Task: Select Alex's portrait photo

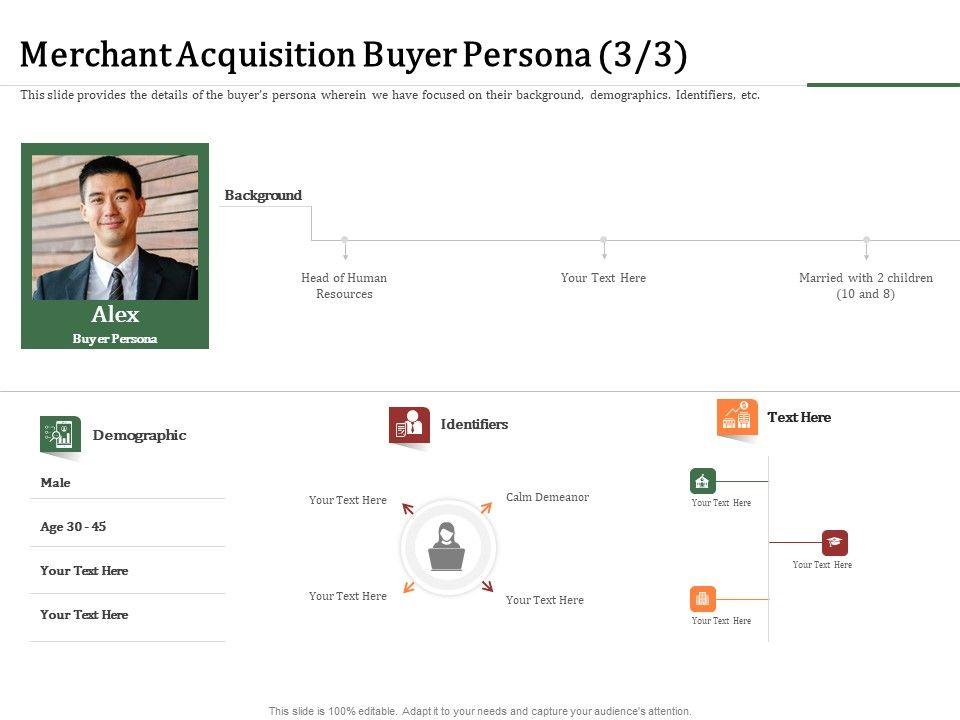Action: [115, 227]
